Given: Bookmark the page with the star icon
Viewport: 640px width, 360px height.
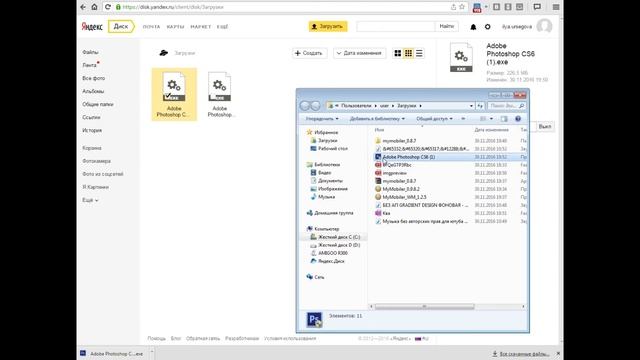Looking at the screenshot, I should pos(462,7).
